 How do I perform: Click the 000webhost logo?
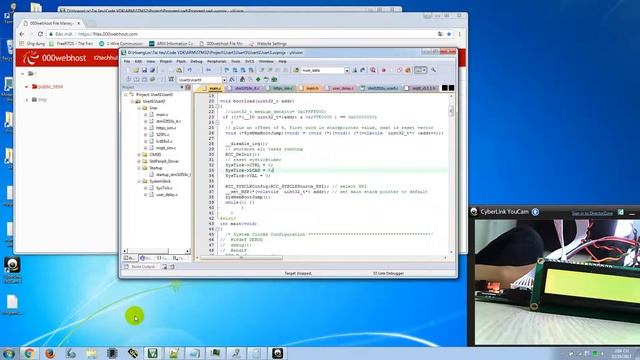54,58
